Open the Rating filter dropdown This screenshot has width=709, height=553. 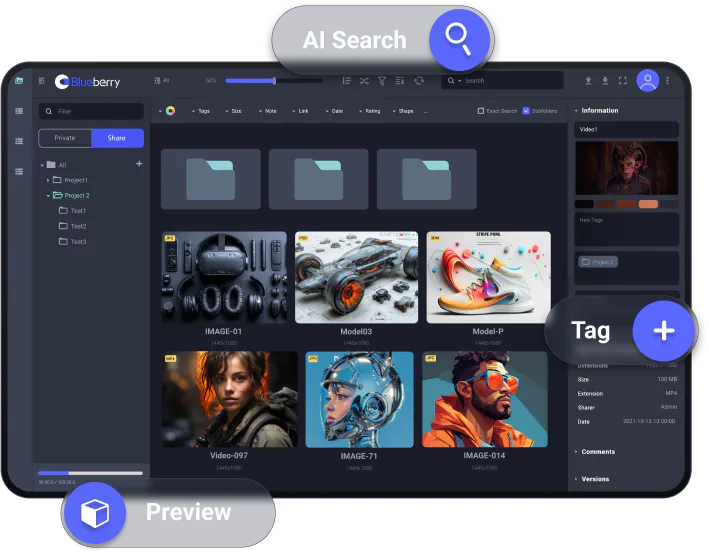click(x=369, y=111)
